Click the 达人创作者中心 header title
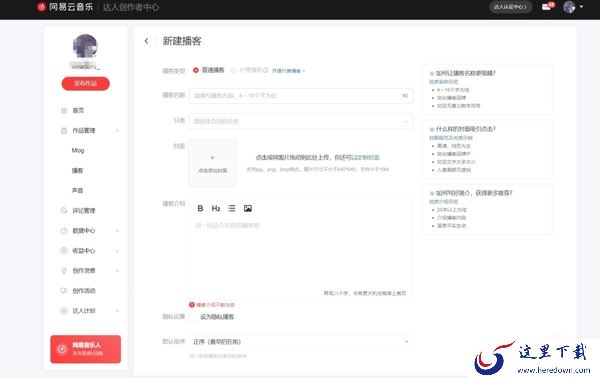Screen dimensions: 600x378 (131, 7)
